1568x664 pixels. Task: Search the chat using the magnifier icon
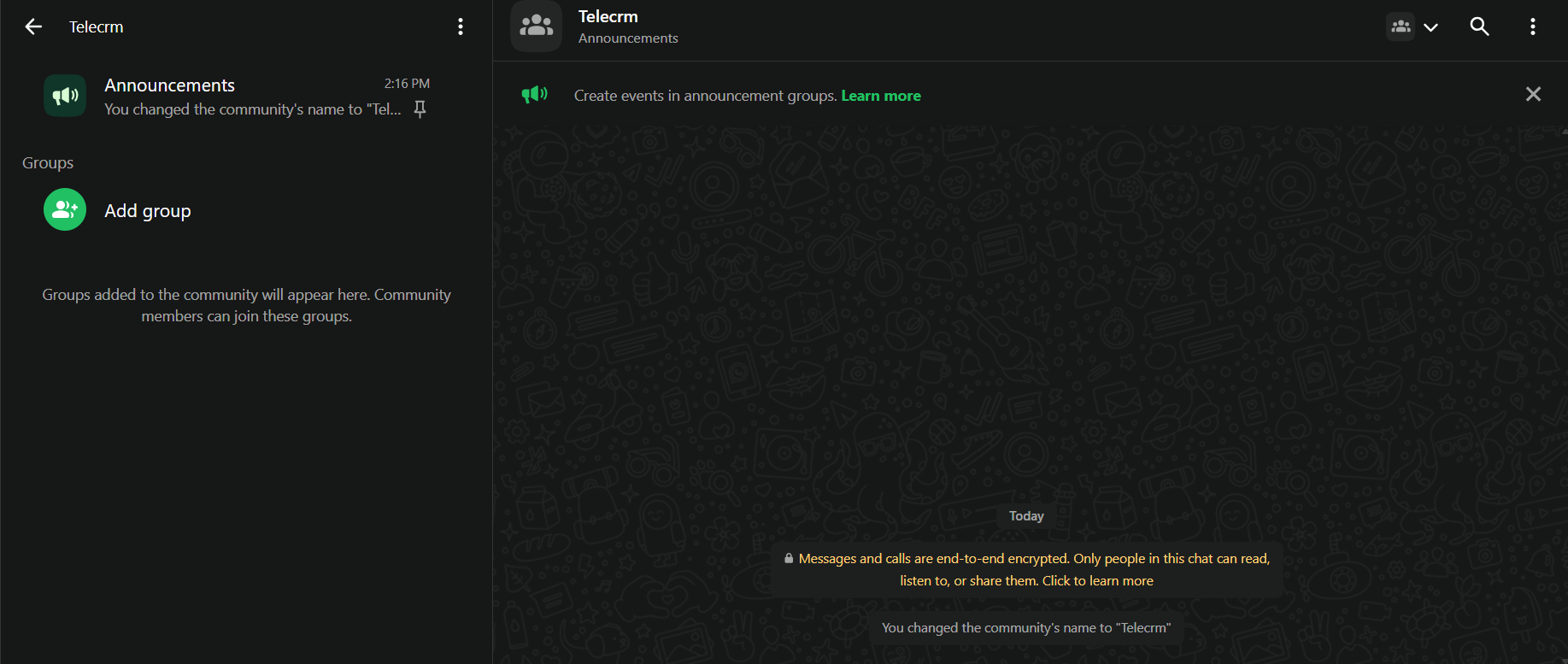[x=1479, y=26]
